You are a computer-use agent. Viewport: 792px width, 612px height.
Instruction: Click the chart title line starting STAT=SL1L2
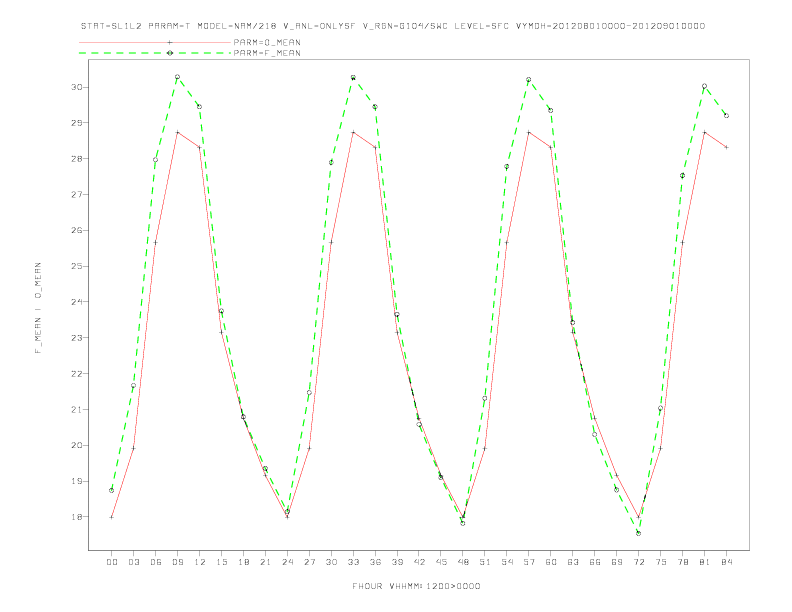pyautogui.click(x=392, y=26)
